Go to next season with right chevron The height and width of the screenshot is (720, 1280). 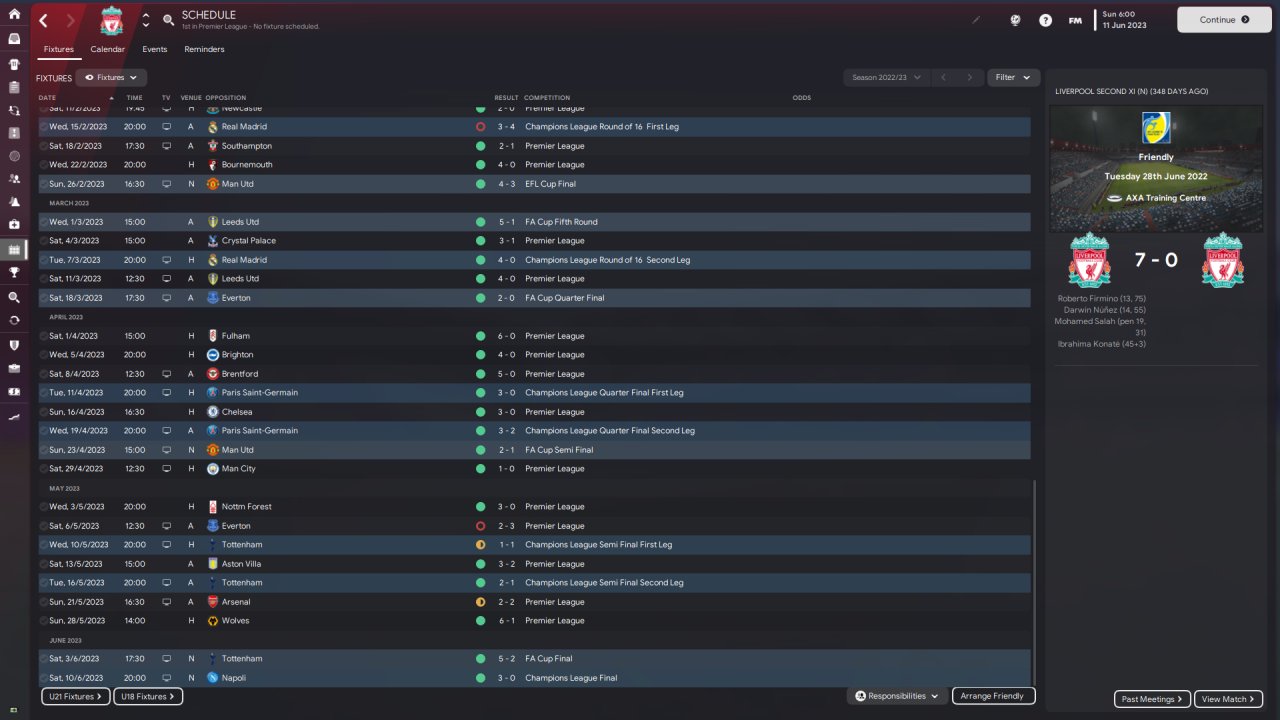(969, 77)
